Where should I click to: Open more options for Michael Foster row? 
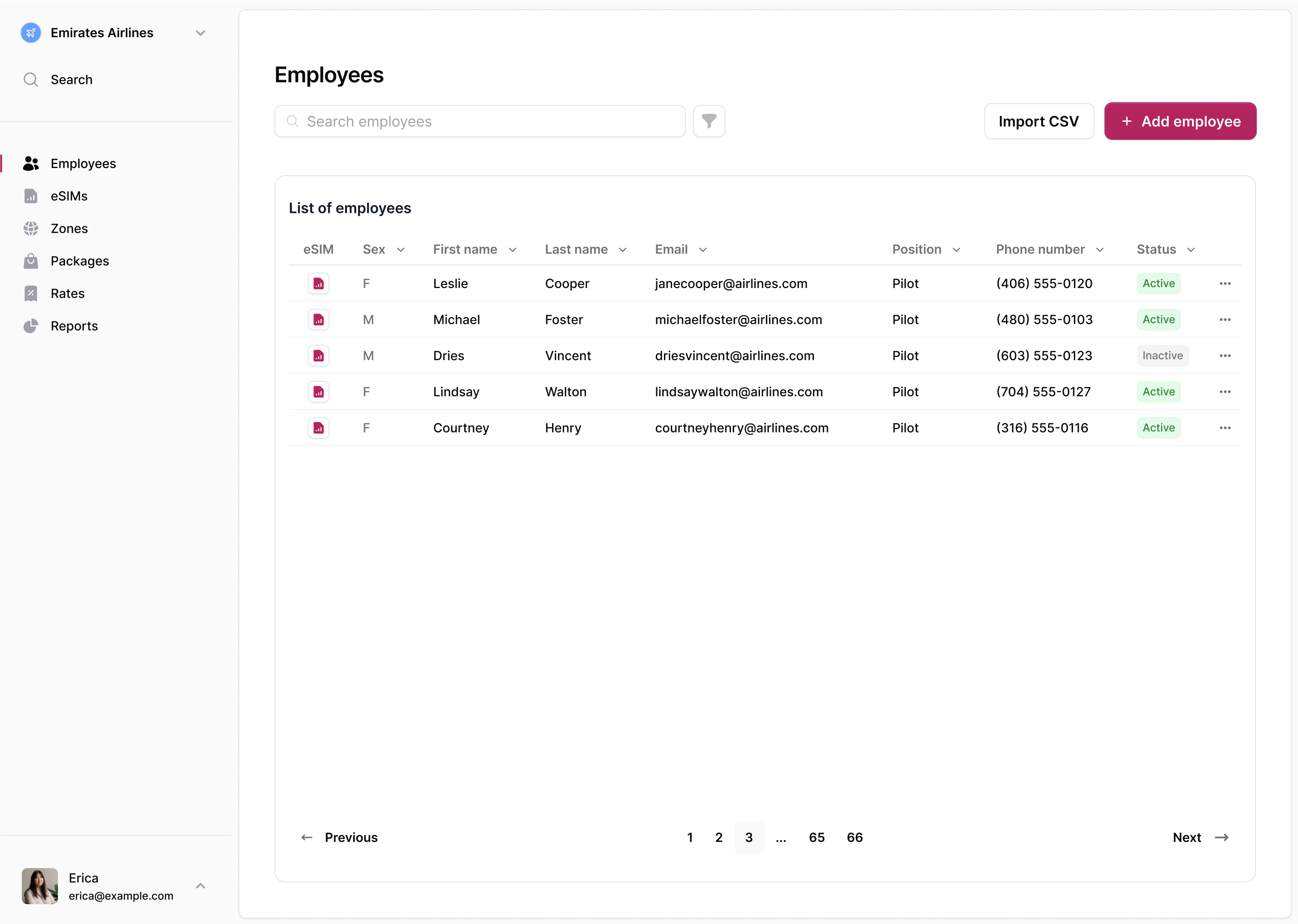coord(1225,320)
